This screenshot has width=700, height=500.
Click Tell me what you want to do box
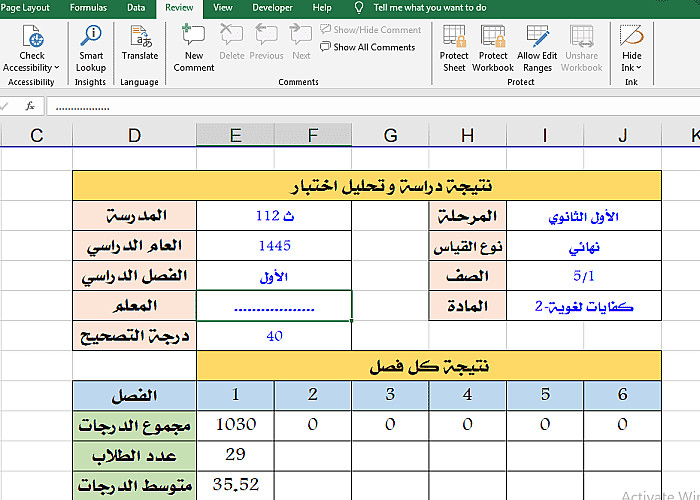430,8
